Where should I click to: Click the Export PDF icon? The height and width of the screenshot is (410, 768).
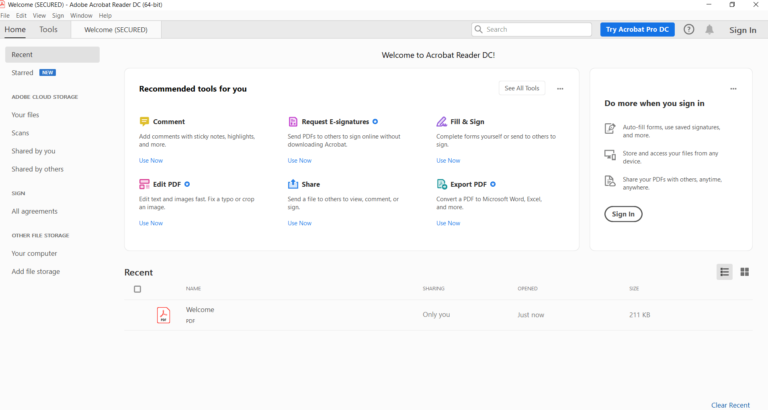coord(441,184)
